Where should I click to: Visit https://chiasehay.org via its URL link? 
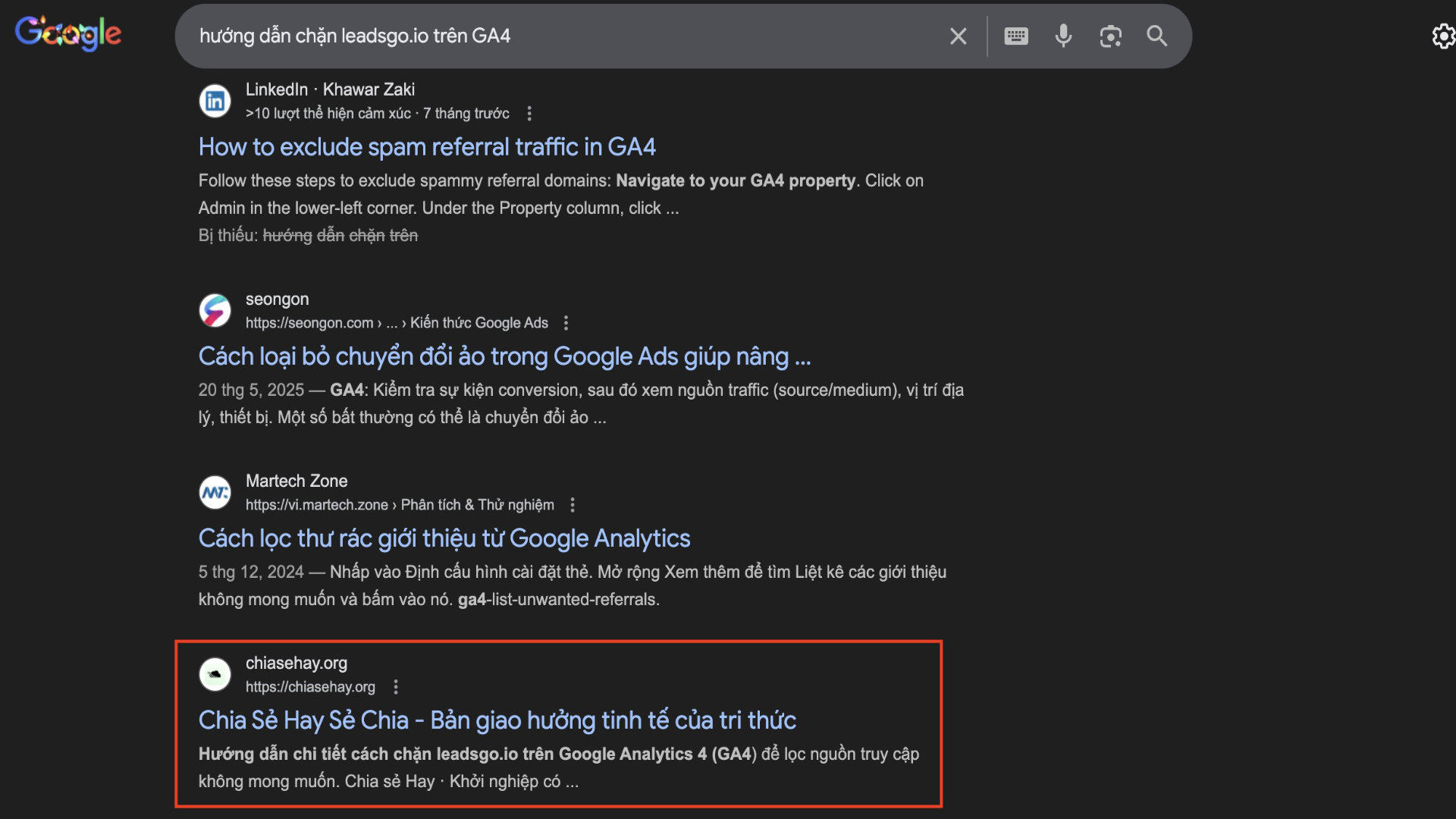click(x=310, y=687)
